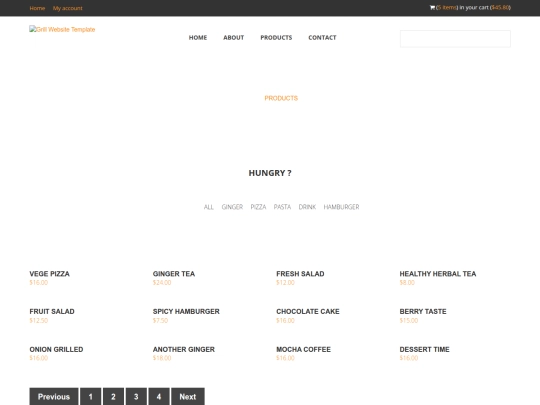Filter products by DRINK category

coord(307,207)
